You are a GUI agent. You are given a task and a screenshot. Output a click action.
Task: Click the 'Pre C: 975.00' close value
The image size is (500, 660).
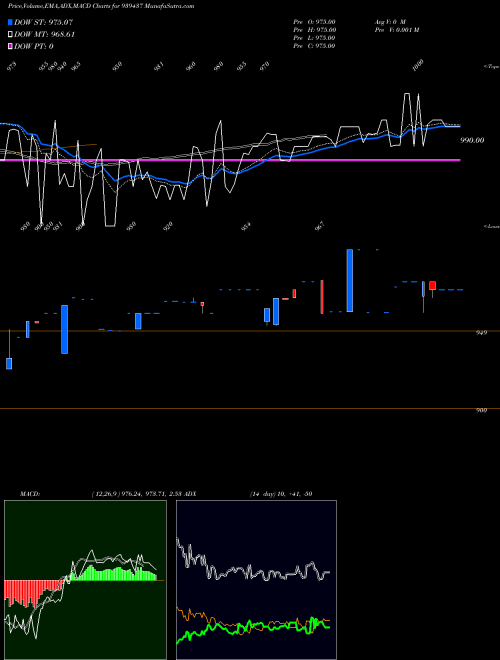314,46
